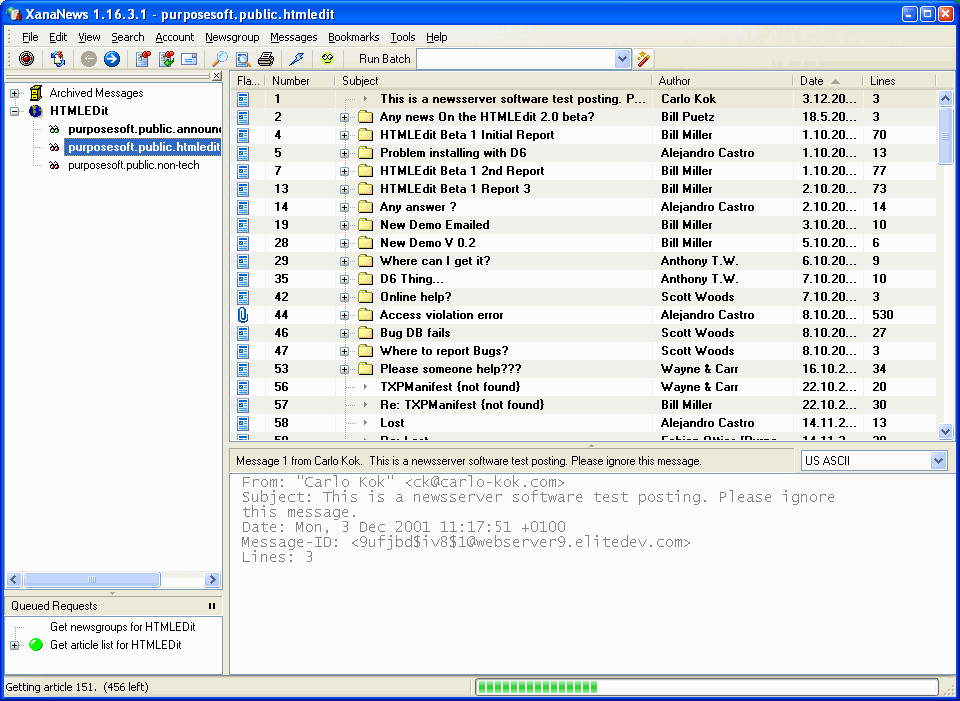Click the Archived Messages filing cabinet icon
960x701 pixels.
click(x=36, y=93)
